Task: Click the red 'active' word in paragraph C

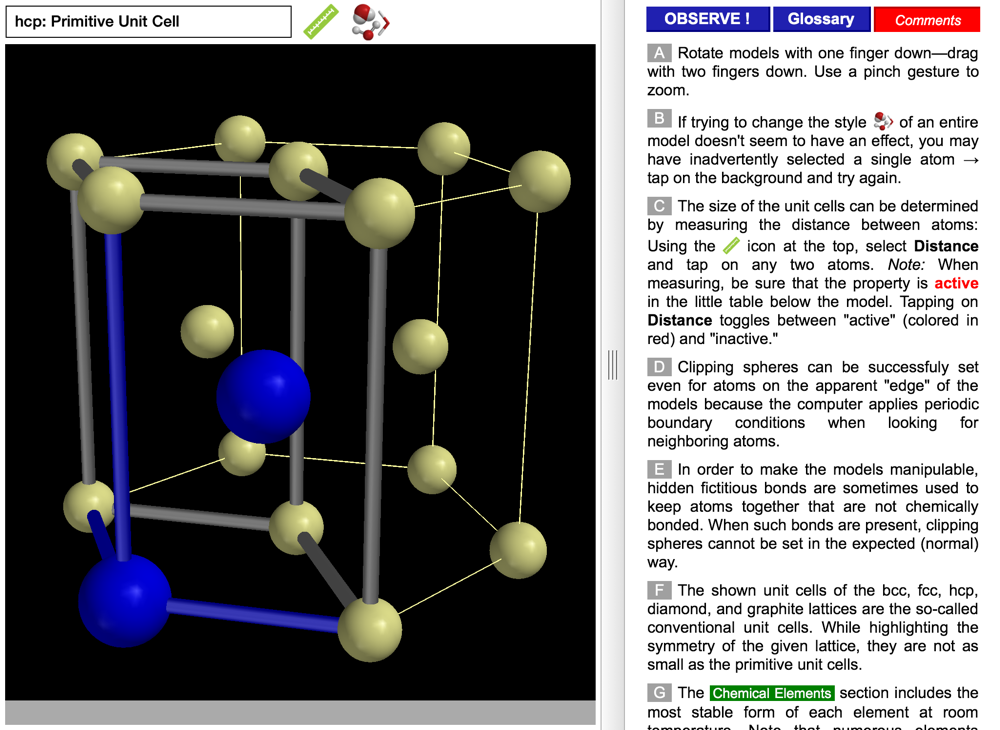Action: click(x=955, y=283)
